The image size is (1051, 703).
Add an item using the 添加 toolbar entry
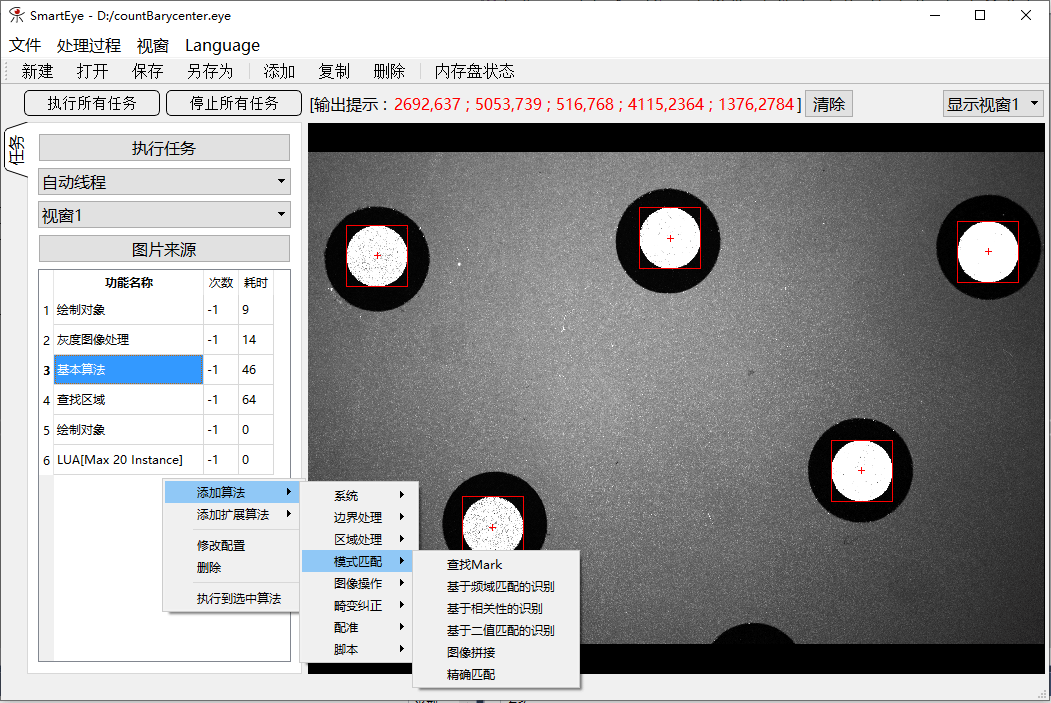point(278,71)
